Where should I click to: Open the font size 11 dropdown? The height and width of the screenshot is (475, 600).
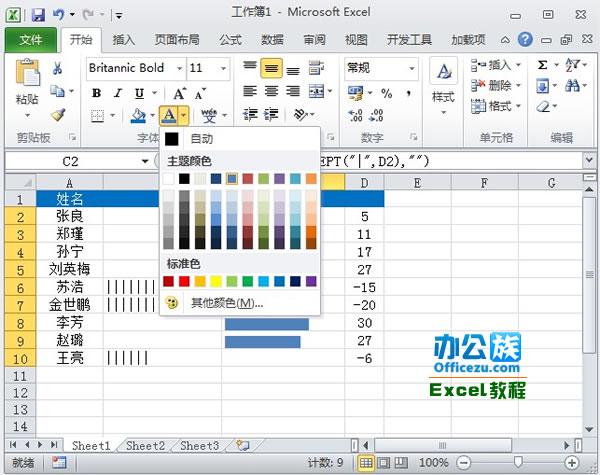point(223,69)
